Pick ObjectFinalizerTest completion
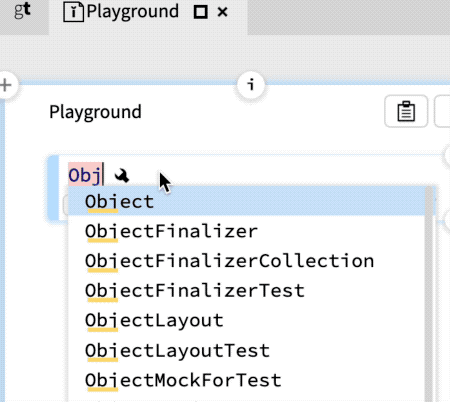Viewport: 450px width, 402px height. pyautogui.click(x=247, y=290)
